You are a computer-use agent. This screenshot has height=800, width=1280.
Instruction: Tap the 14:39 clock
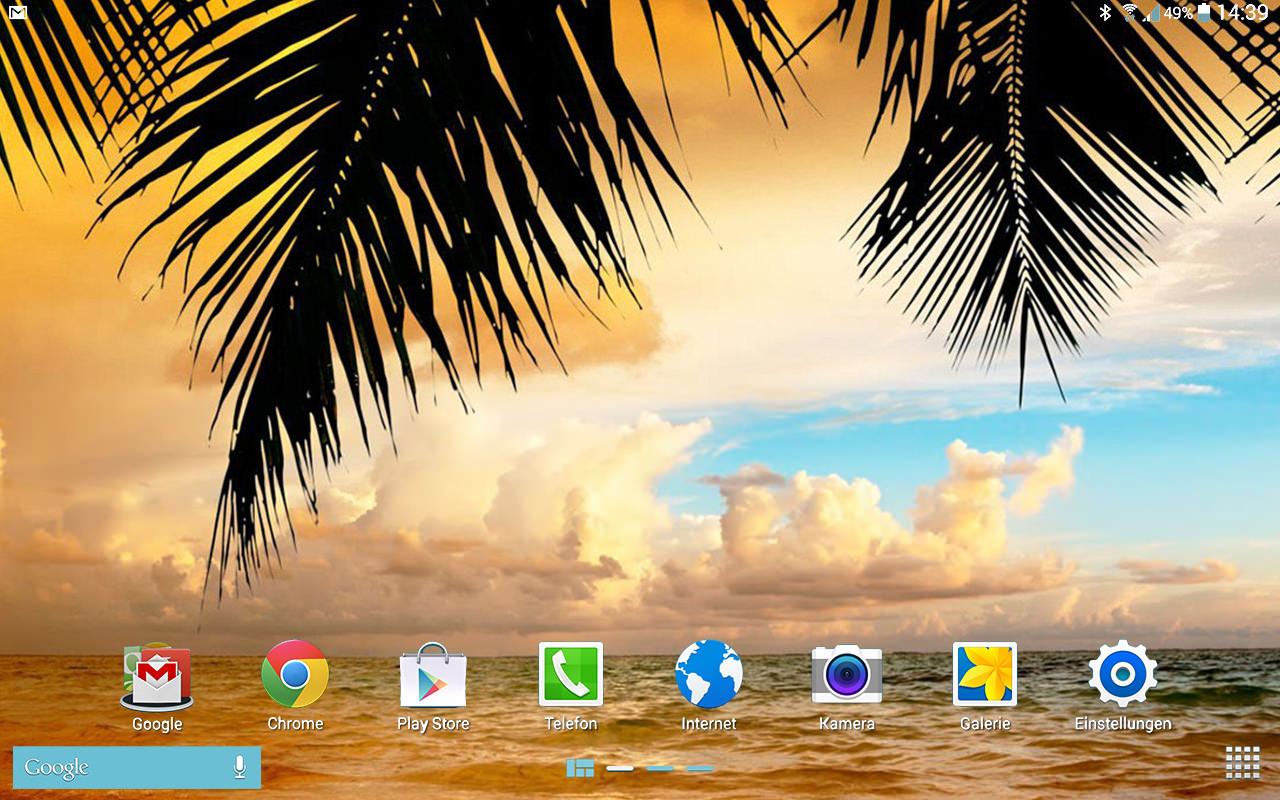coord(1243,13)
